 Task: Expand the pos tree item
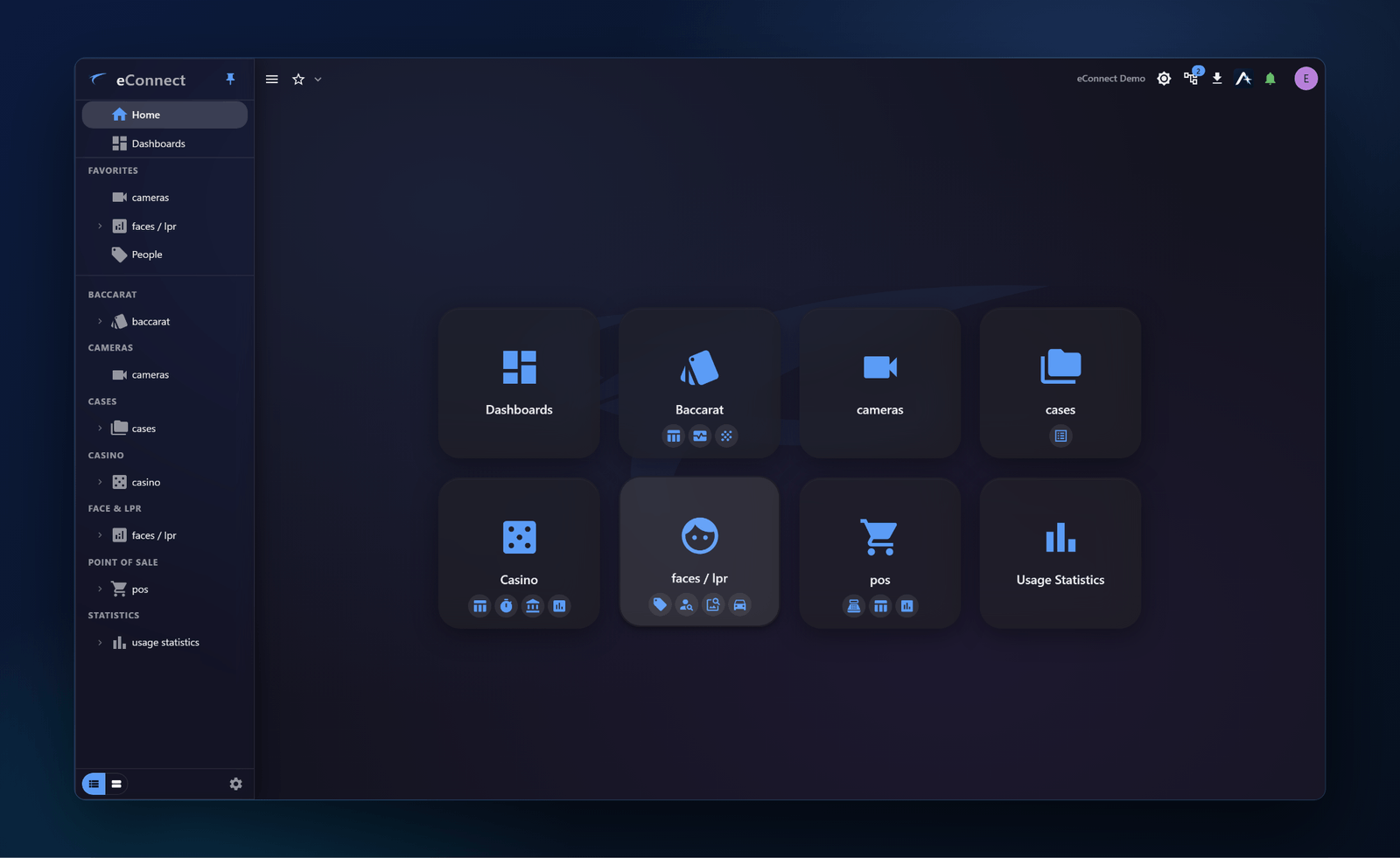(100, 589)
